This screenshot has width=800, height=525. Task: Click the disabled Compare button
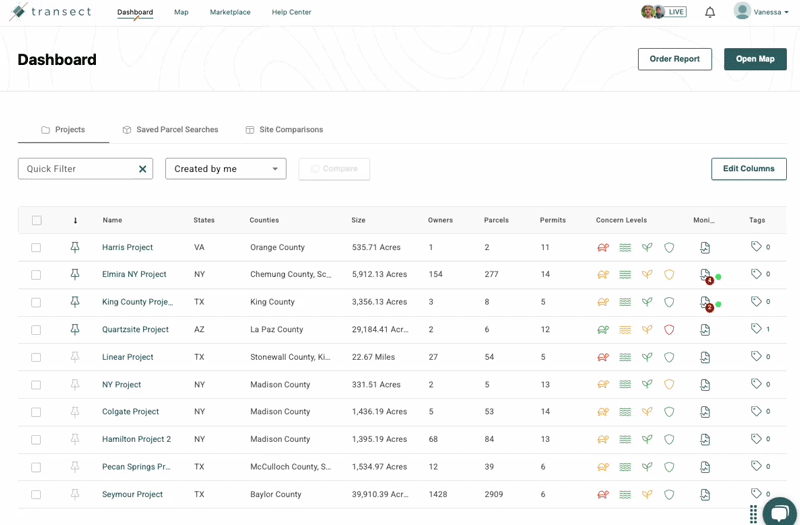pos(334,169)
